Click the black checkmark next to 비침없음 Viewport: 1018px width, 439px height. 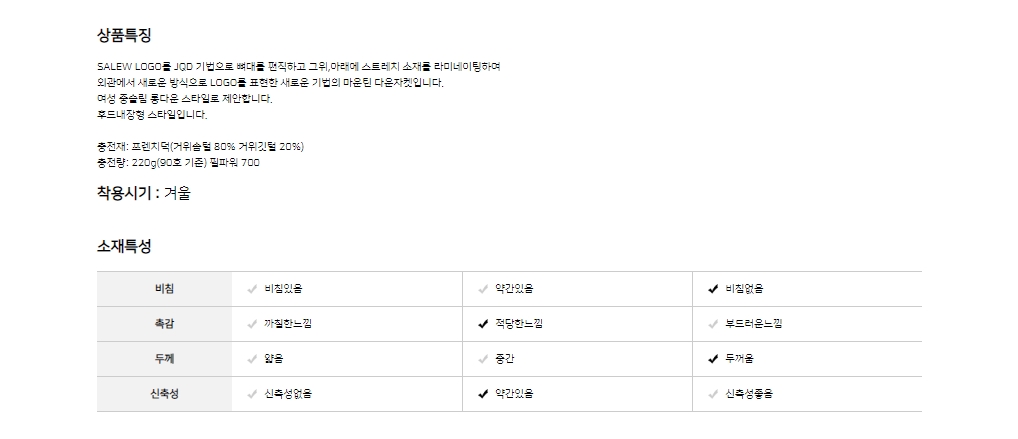pyautogui.click(x=713, y=289)
